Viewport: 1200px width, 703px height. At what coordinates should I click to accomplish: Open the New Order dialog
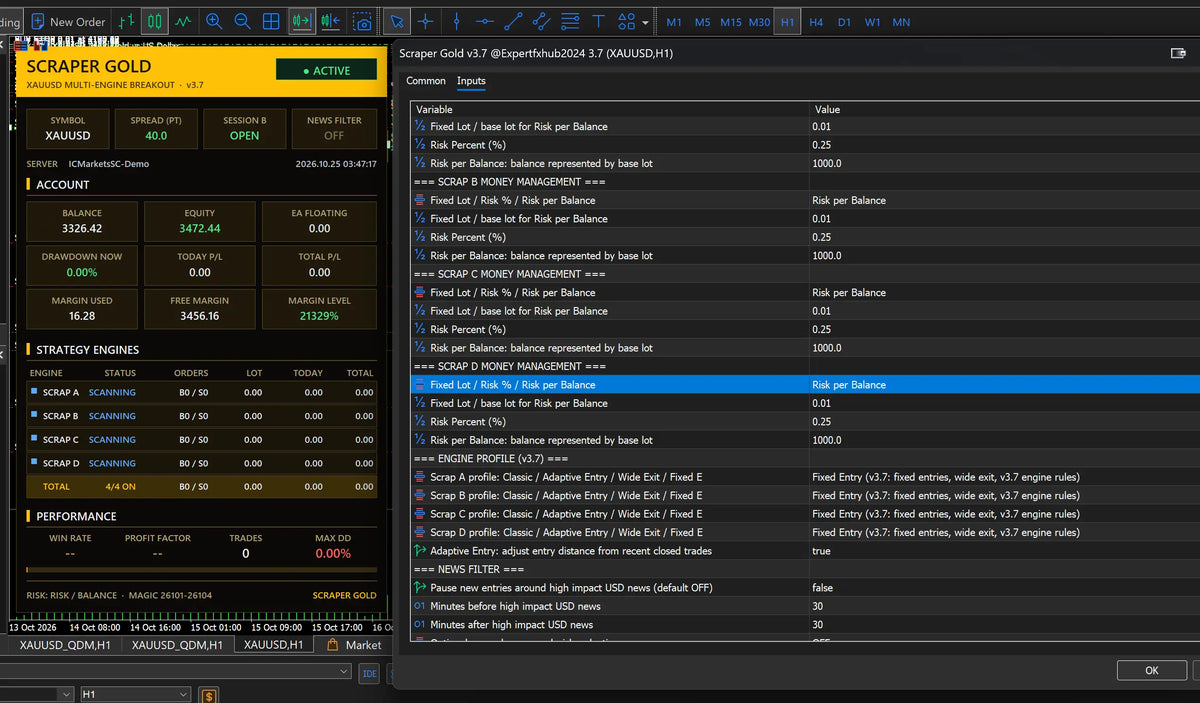coord(68,21)
